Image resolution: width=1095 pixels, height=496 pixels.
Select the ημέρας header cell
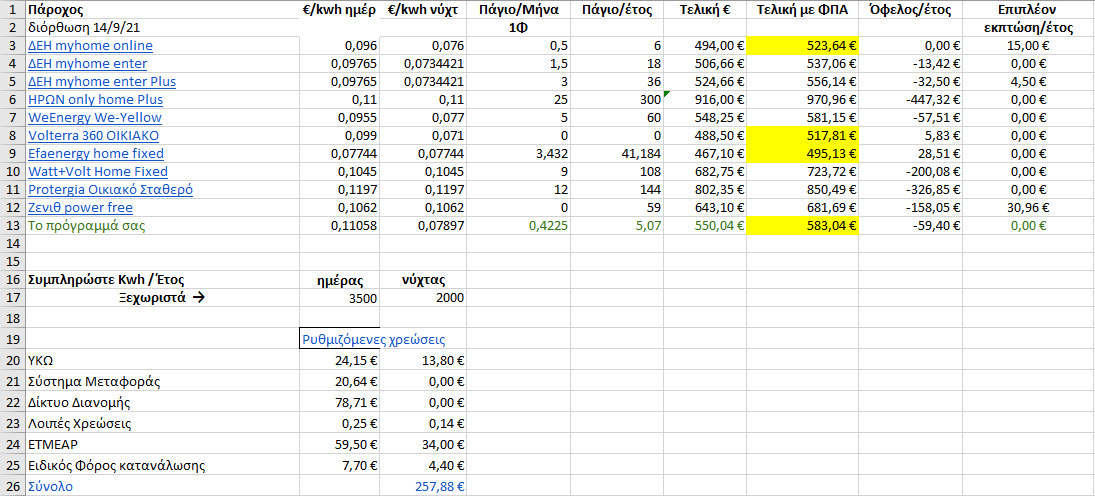tap(339, 280)
